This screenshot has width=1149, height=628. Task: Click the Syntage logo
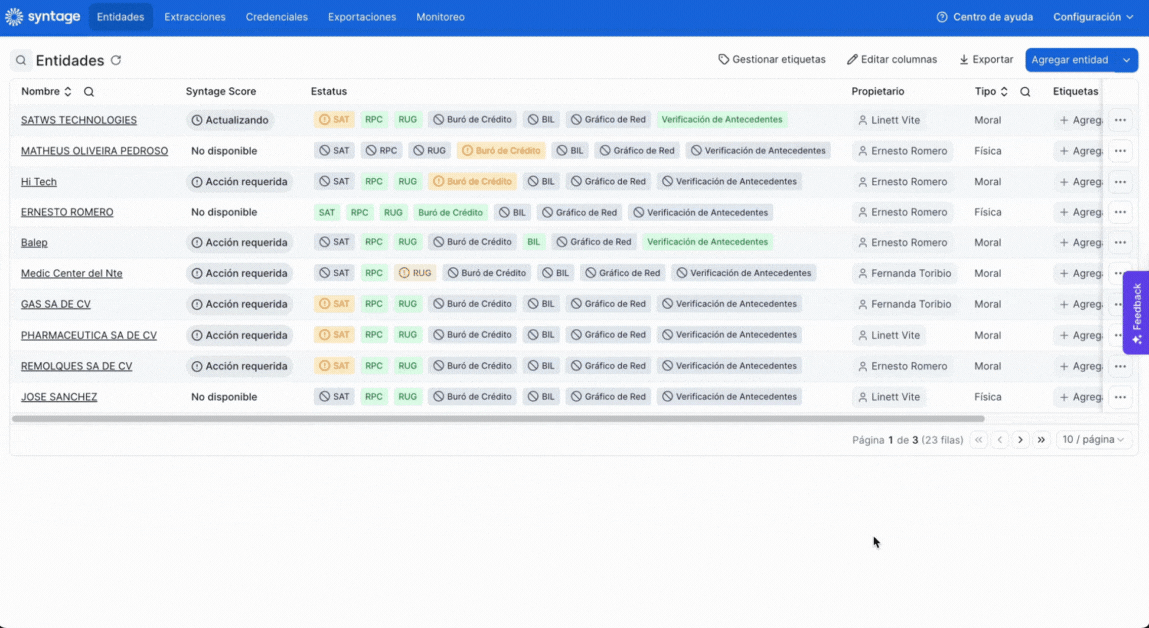point(43,16)
